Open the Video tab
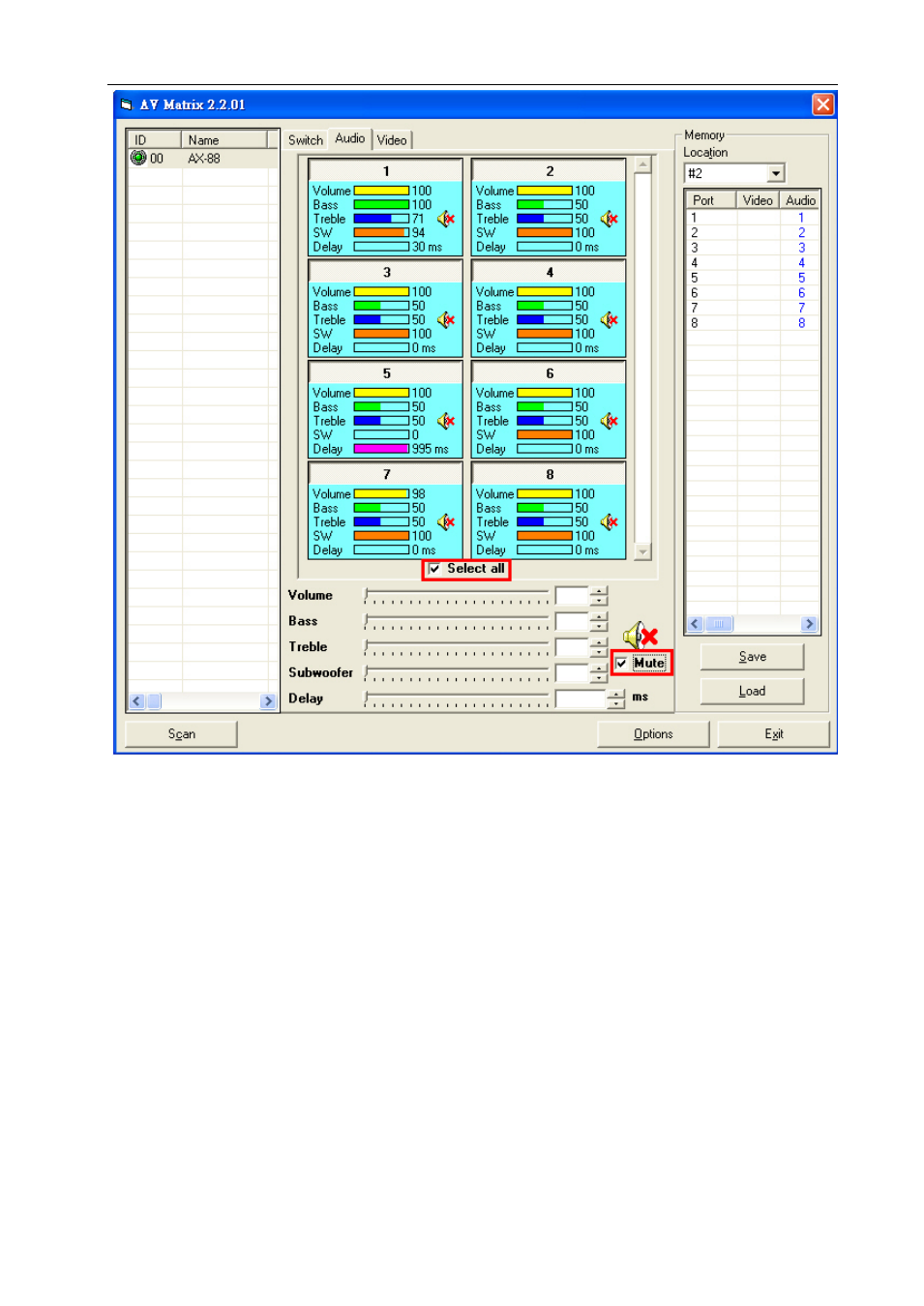Image resolution: width=924 pixels, height=1306 pixels. pyautogui.click(x=392, y=140)
